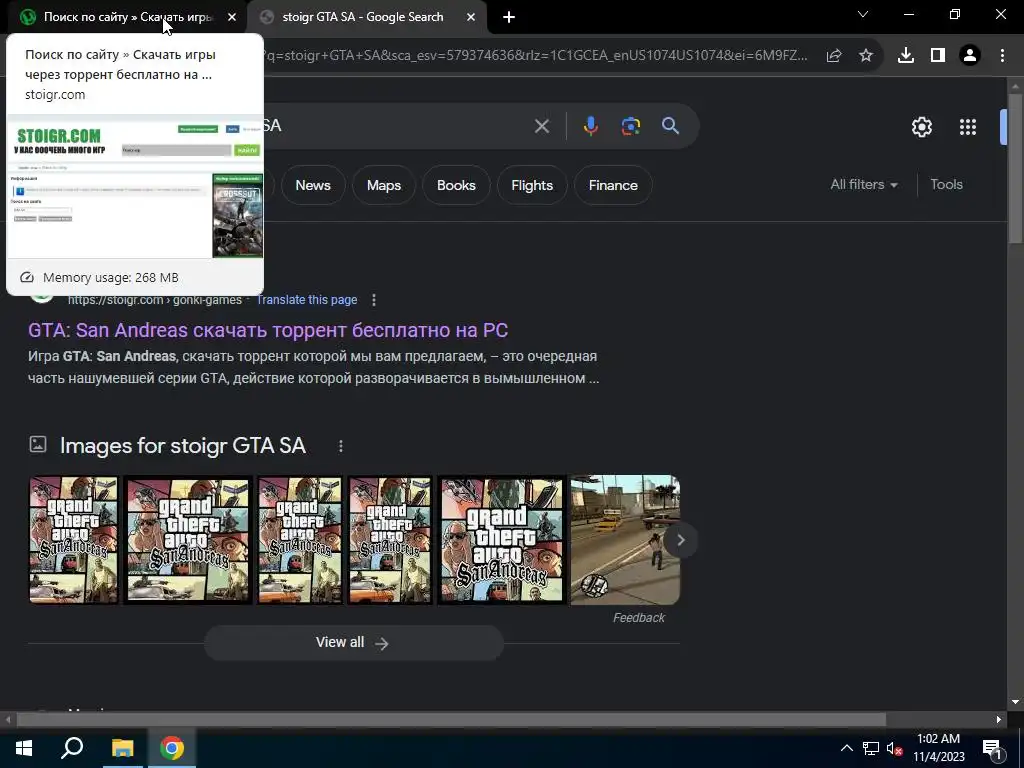Viewport: 1024px width, 768px height.
Task: Click the horizontal page scrollbar
Action: point(451,719)
